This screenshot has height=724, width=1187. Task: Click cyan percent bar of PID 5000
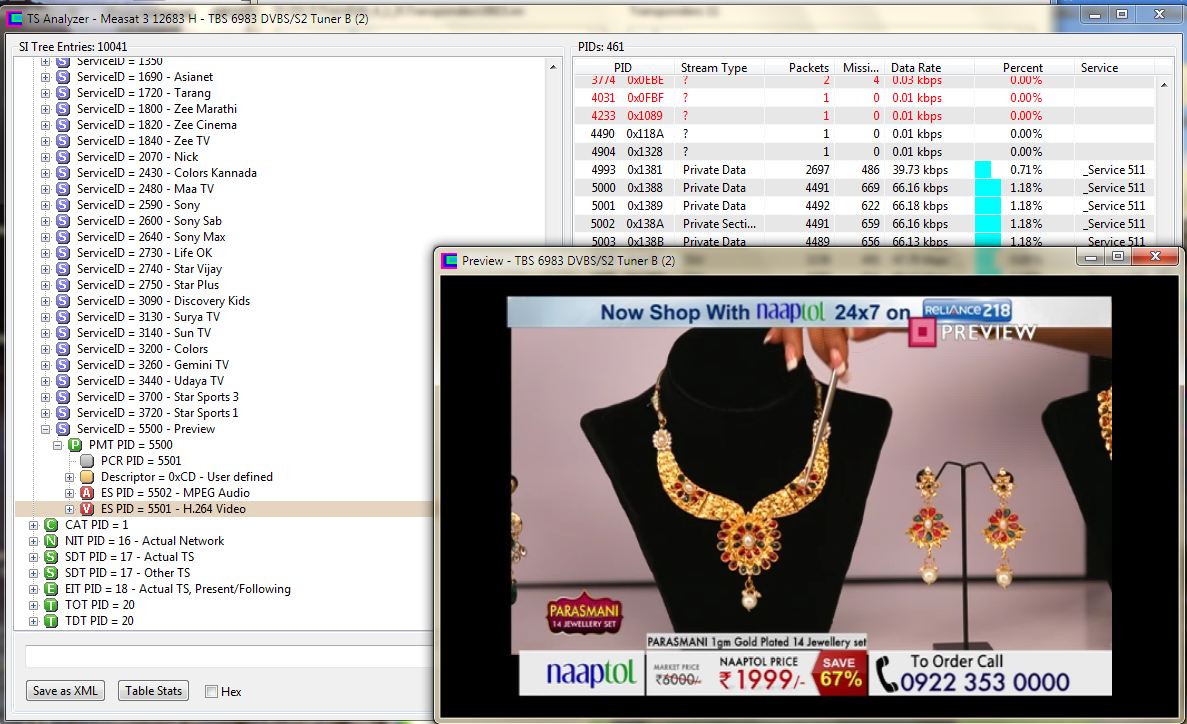pos(988,188)
